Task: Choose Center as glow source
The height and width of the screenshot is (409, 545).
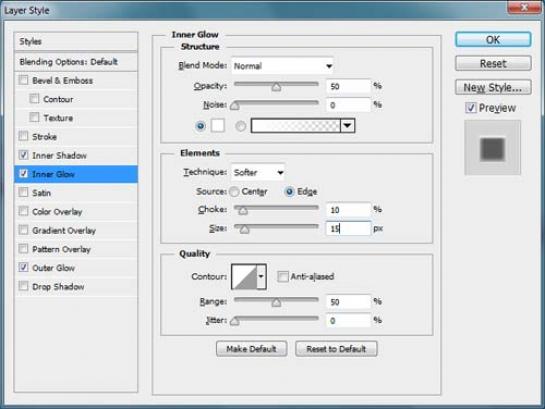Action: (x=234, y=191)
